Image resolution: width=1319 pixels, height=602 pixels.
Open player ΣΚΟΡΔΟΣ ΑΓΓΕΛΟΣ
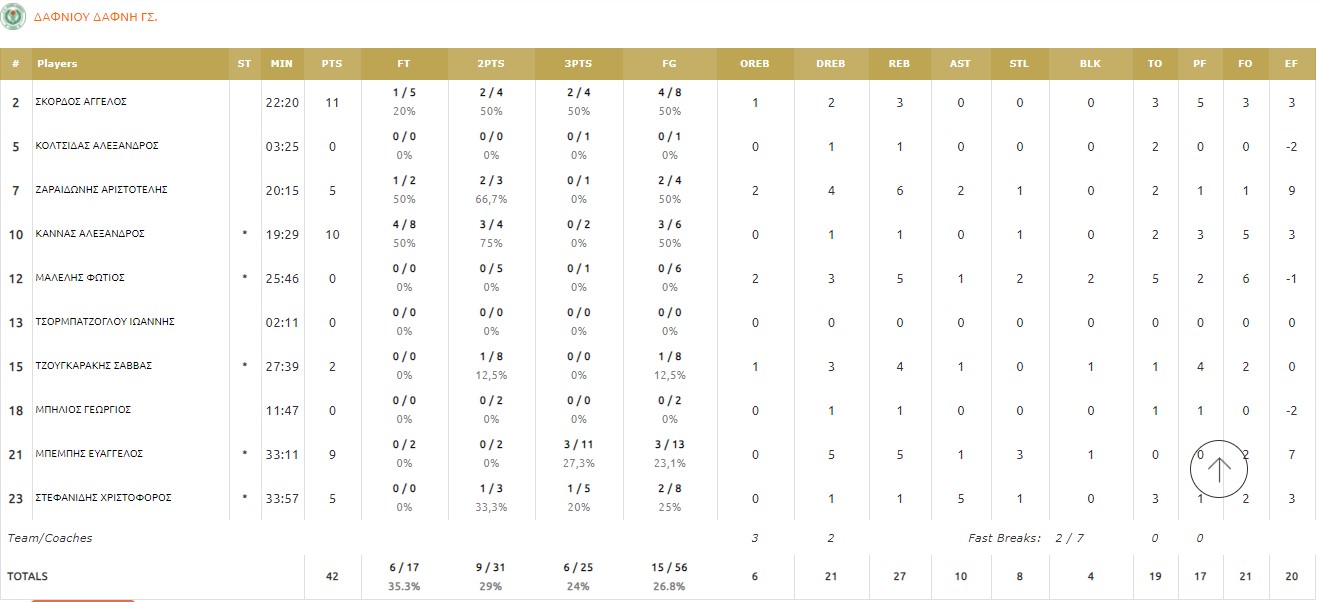81,102
